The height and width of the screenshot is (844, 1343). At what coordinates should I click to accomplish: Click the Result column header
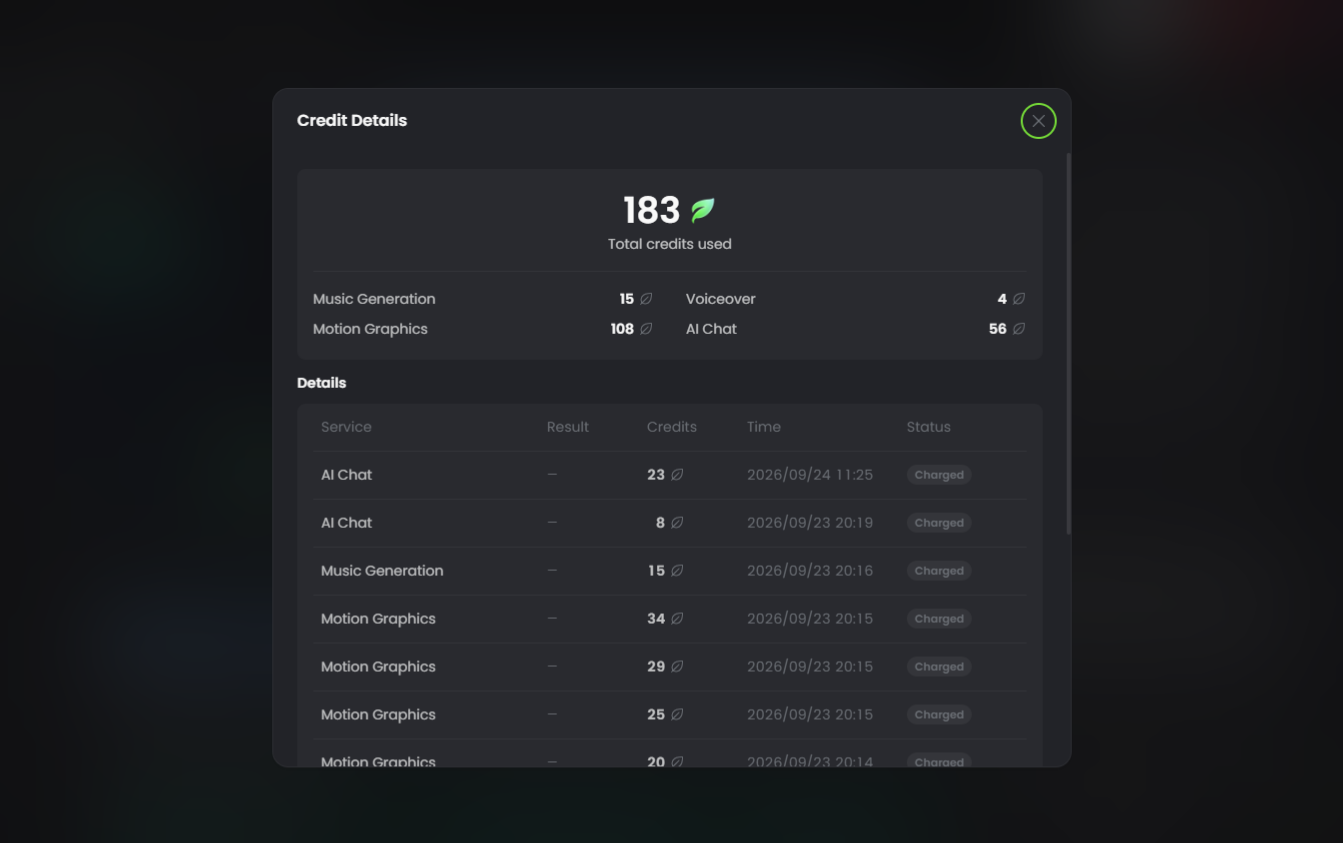click(x=568, y=427)
